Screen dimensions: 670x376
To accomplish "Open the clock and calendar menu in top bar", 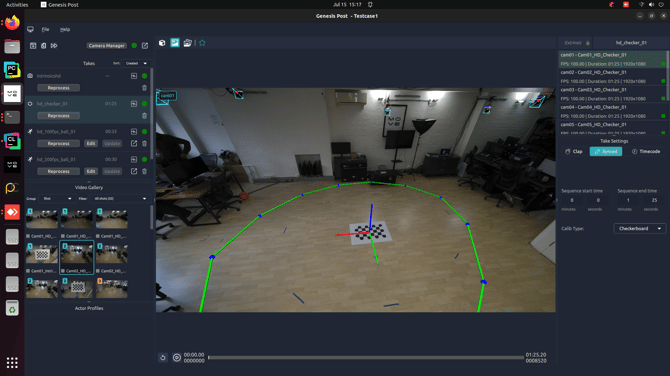I will pos(347,5).
